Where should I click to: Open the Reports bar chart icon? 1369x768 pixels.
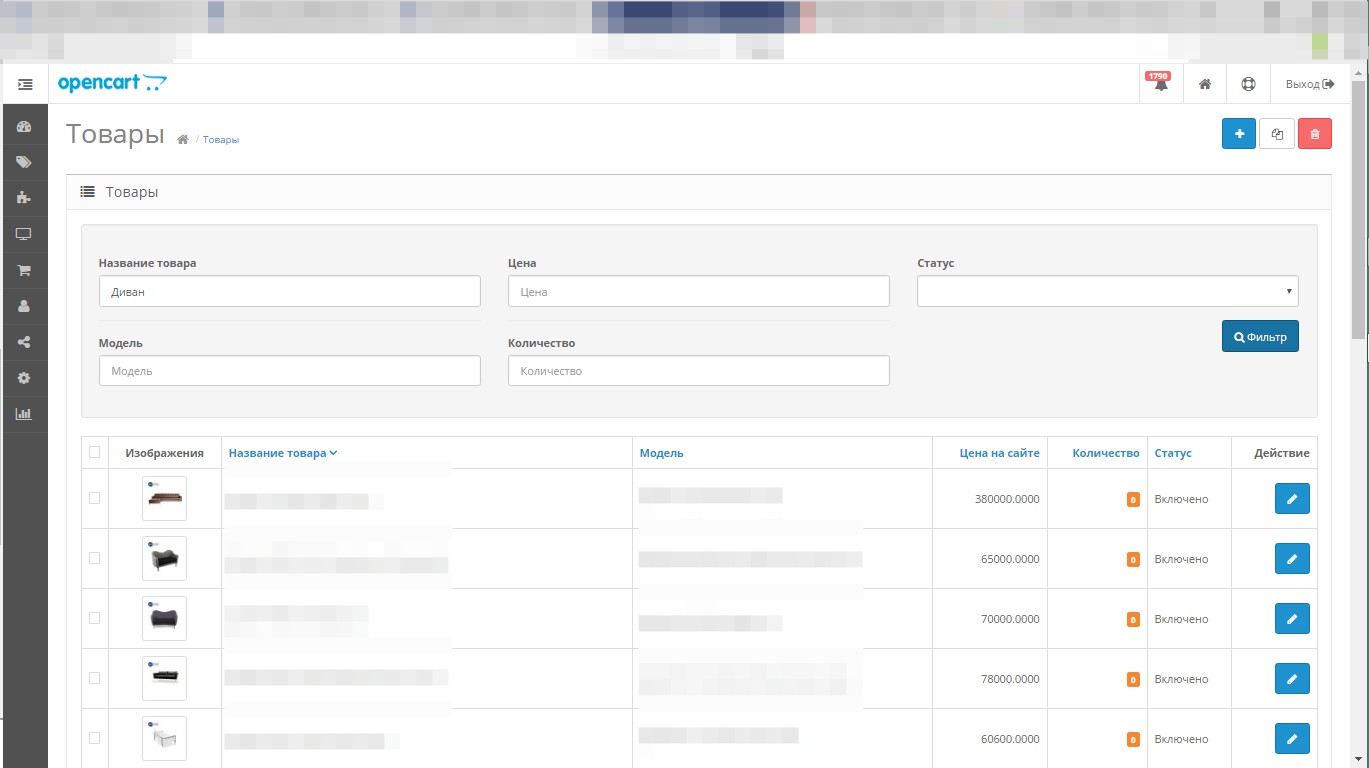click(24, 414)
